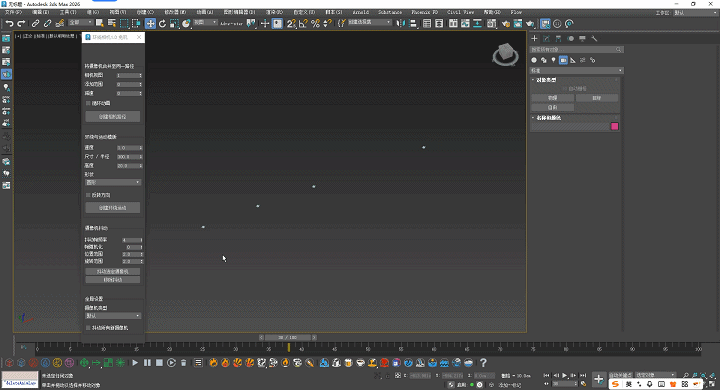Click the object name input field
720x390 pixels.
[x=570, y=127]
